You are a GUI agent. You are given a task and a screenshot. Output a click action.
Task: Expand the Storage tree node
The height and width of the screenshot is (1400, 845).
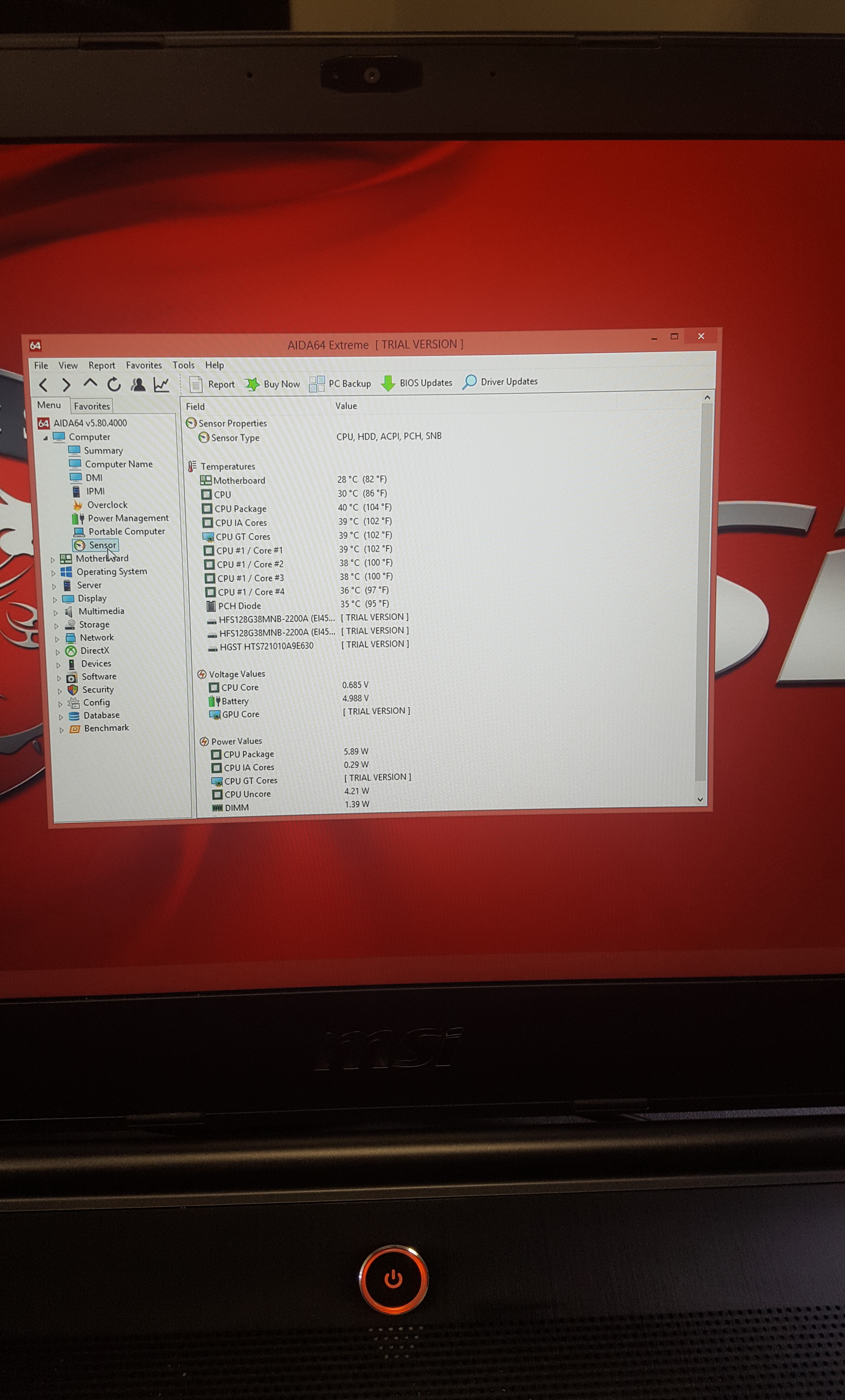click(x=56, y=625)
